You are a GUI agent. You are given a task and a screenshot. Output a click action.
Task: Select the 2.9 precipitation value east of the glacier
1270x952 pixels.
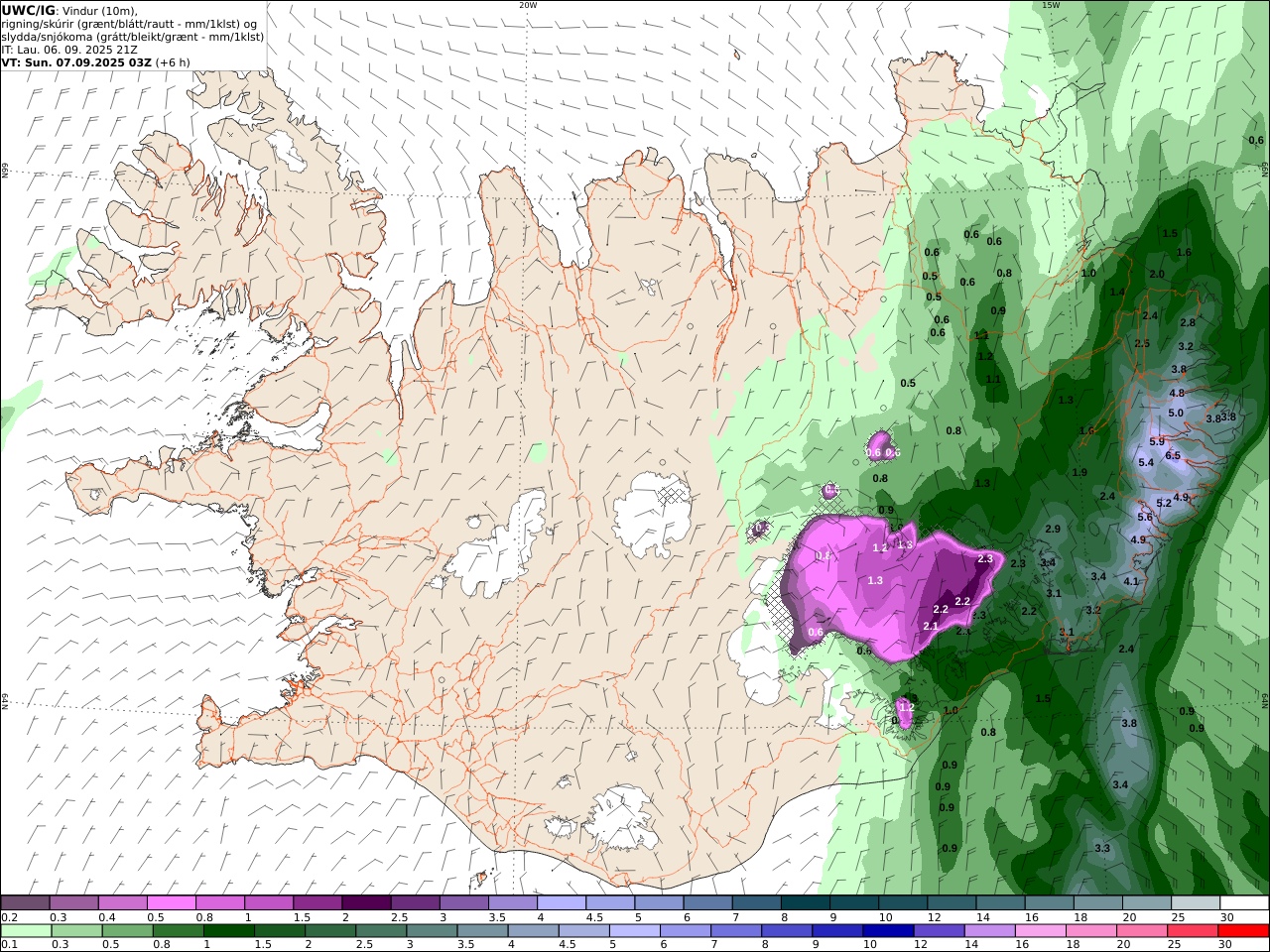[1053, 529]
